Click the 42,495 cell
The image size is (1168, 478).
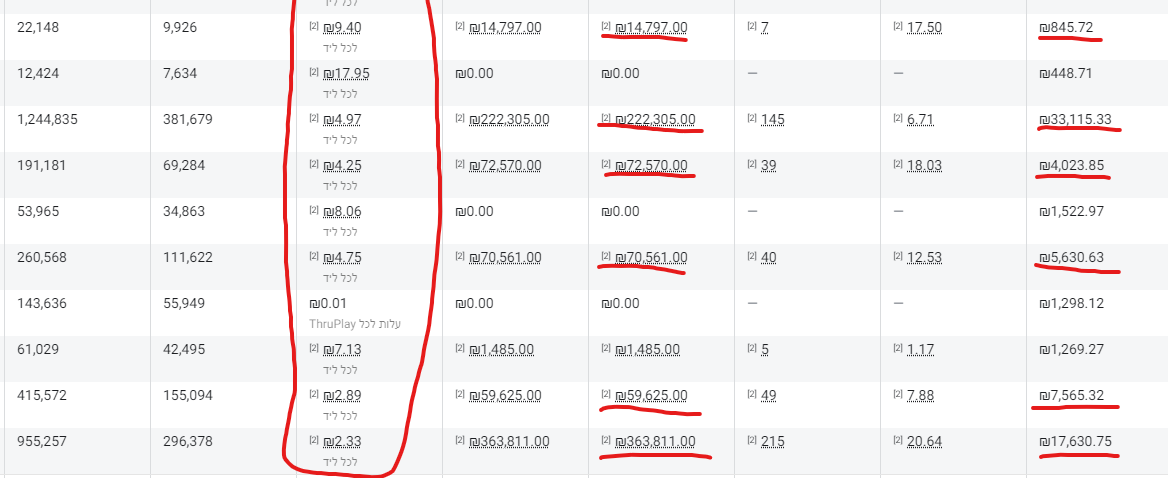[x=183, y=350]
